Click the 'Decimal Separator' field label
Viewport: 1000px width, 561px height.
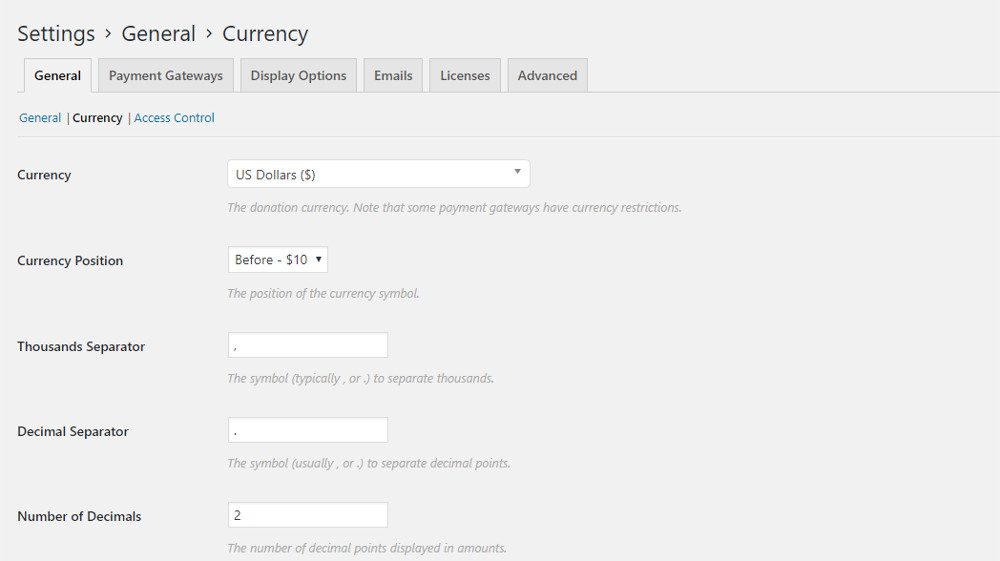pyautogui.click(x=73, y=432)
